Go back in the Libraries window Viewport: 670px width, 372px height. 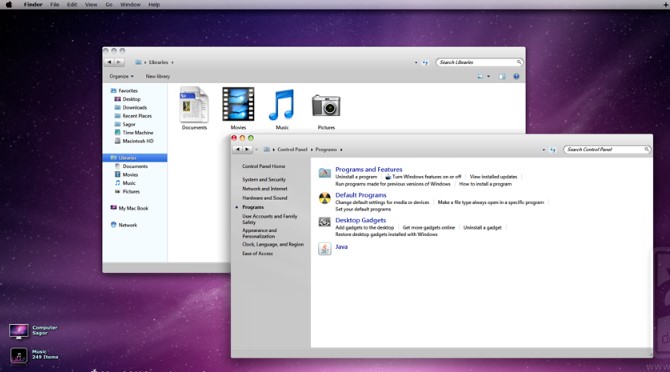tap(109, 62)
